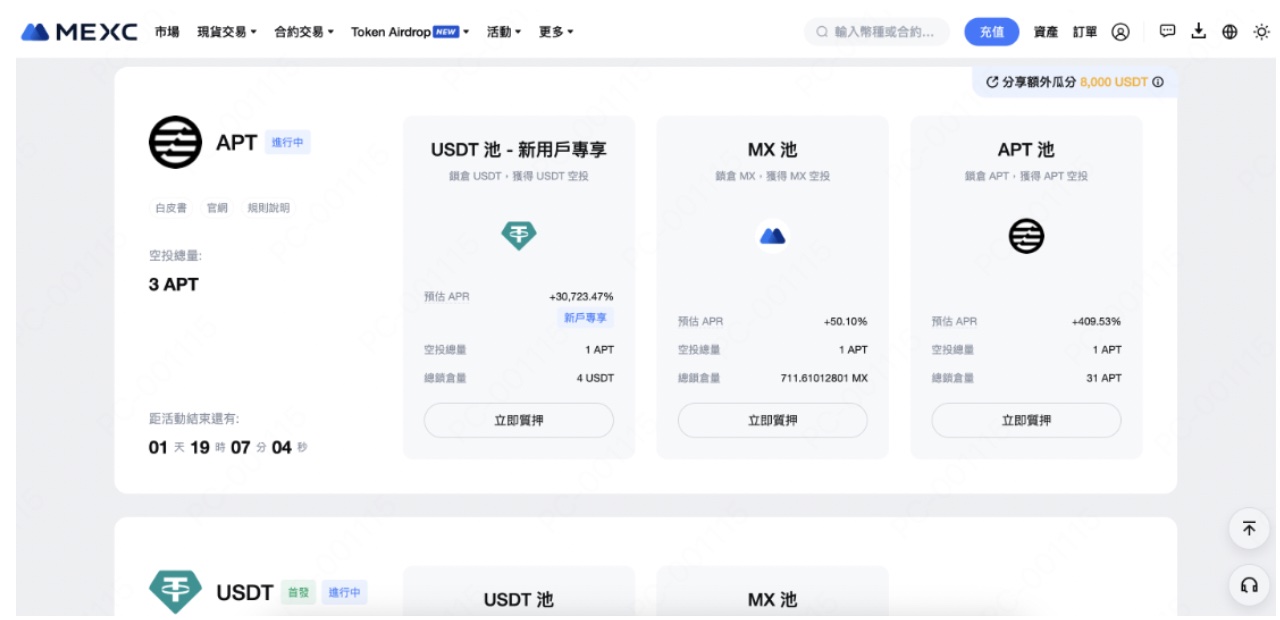
Task: Go to the 市場 menu item
Action: point(167,32)
